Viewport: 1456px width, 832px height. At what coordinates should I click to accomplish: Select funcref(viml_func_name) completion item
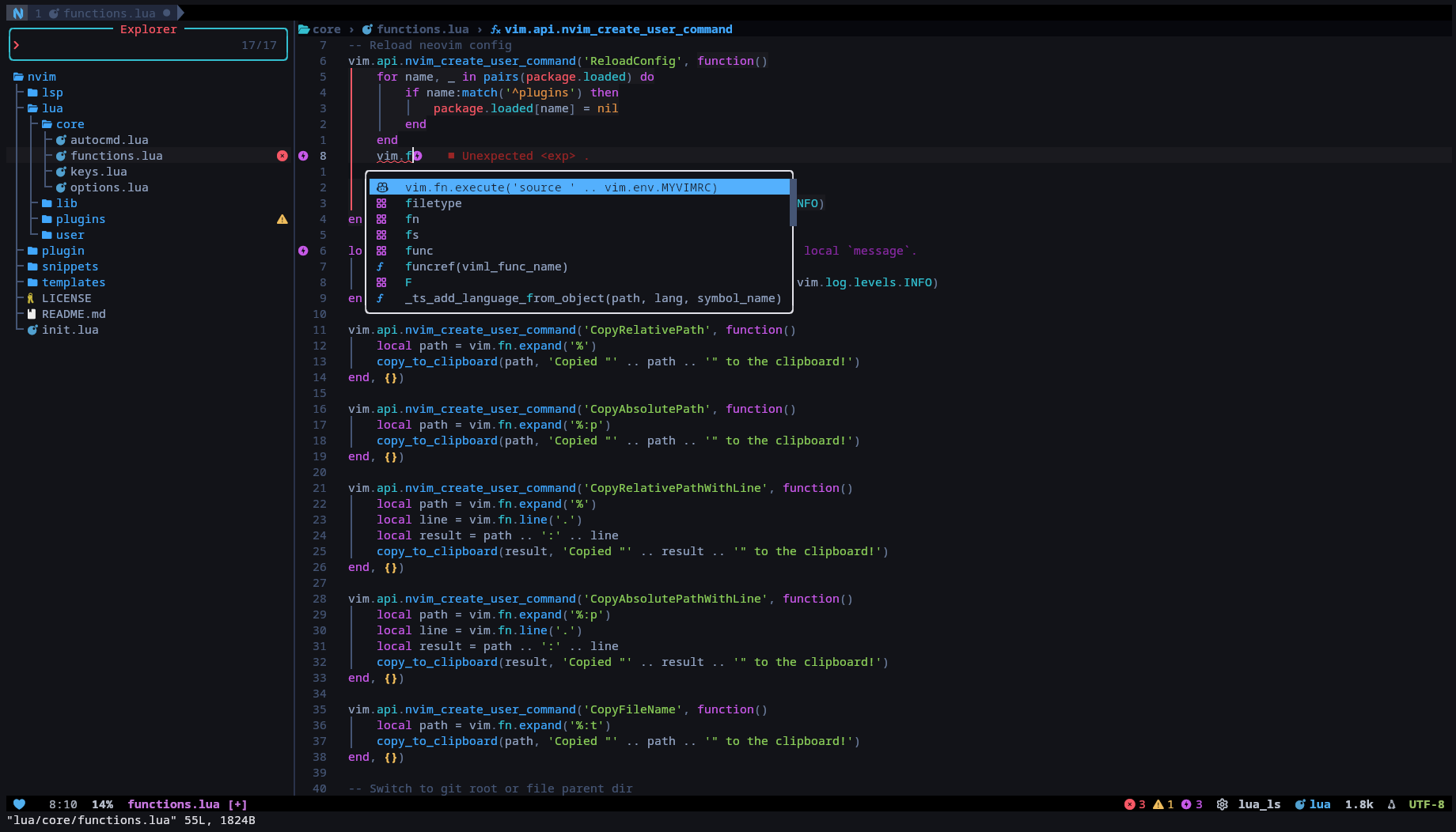pyautogui.click(x=579, y=267)
